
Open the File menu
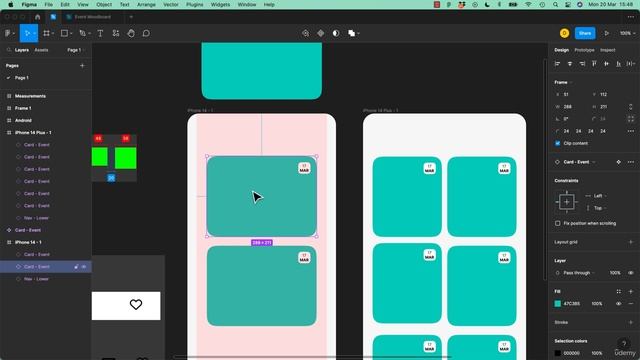tap(49, 4)
